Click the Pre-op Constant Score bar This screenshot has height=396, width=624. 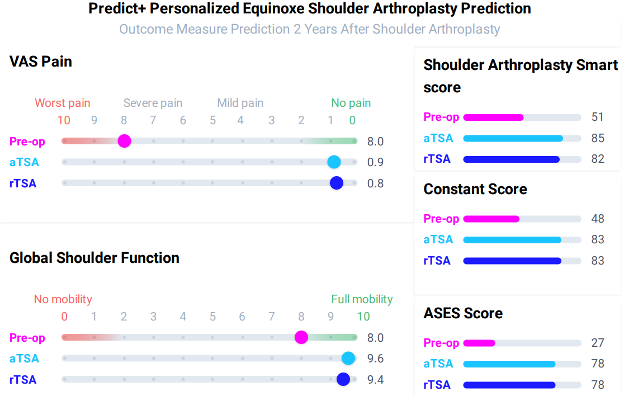coord(522,219)
